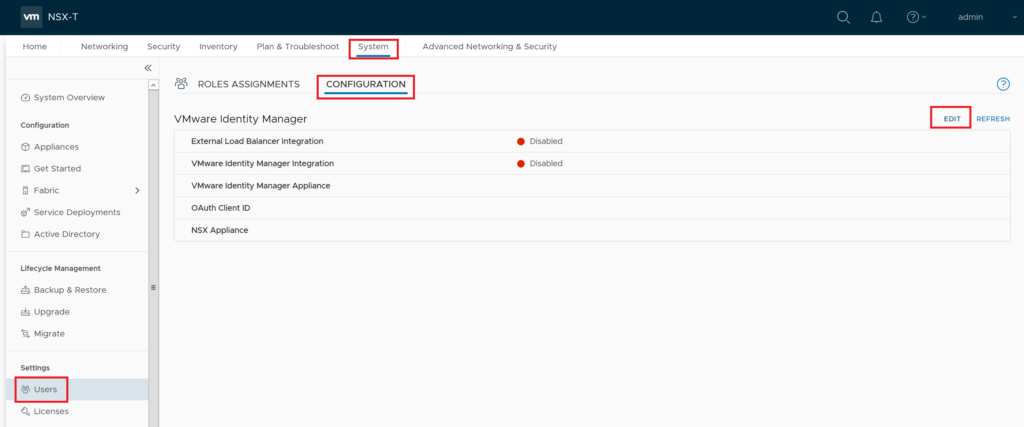This screenshot has width=1024, height=427.
Task: Click red status dot for External Load Balancer
Action: [521, 141]
